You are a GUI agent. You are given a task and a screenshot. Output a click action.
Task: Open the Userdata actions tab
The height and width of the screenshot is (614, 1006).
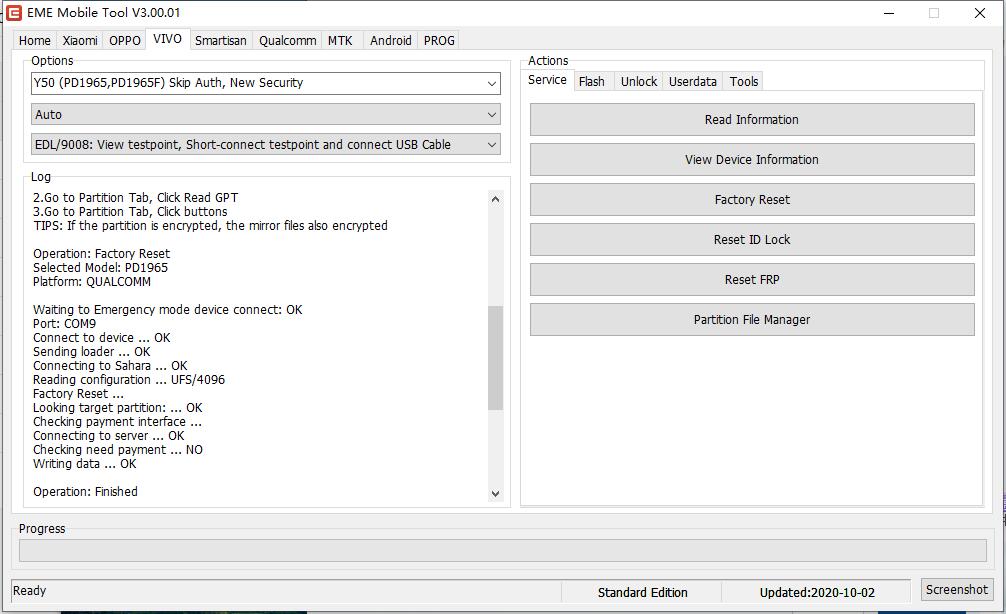tap(693, 81)
